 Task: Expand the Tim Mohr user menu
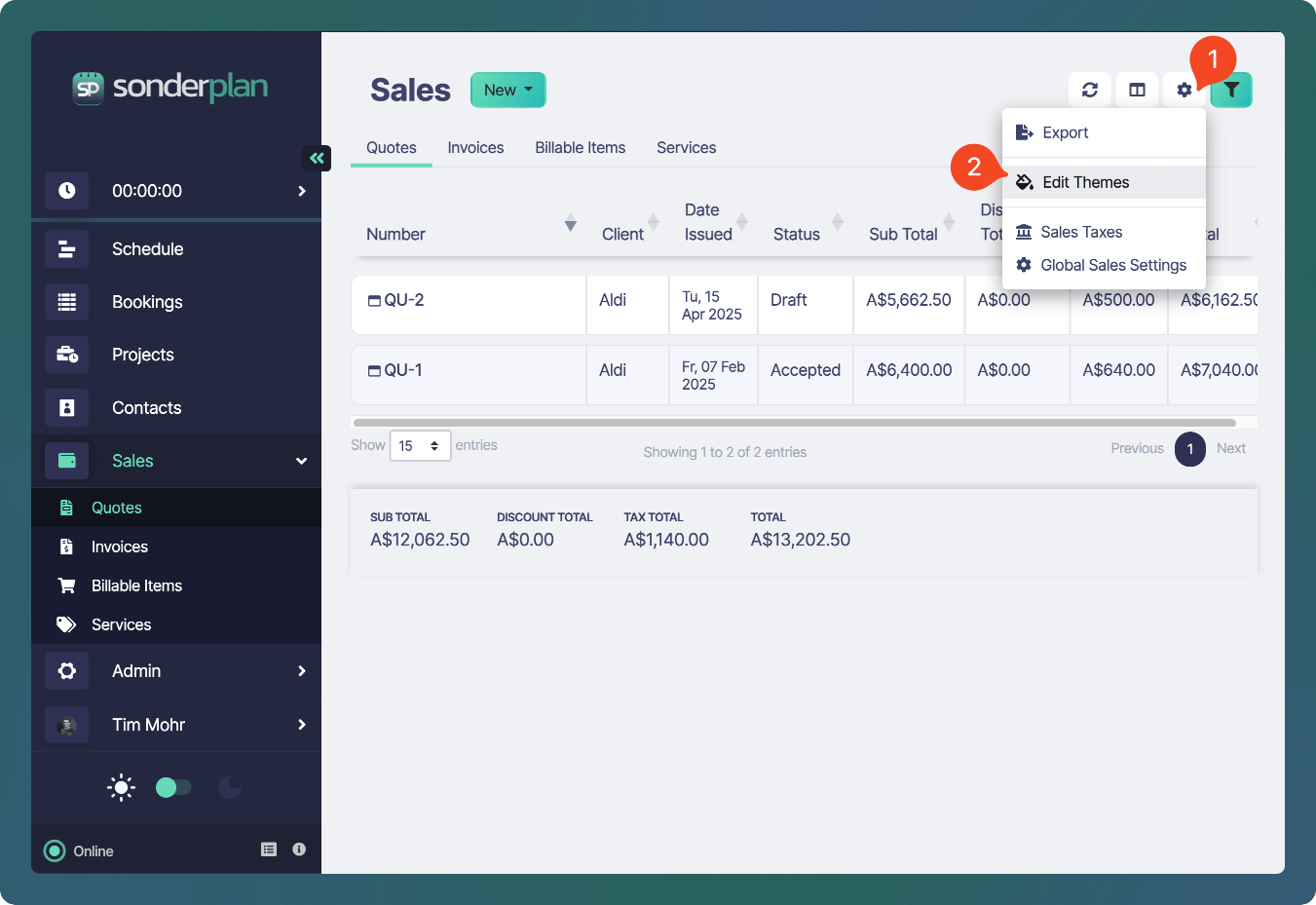point(302,725)
